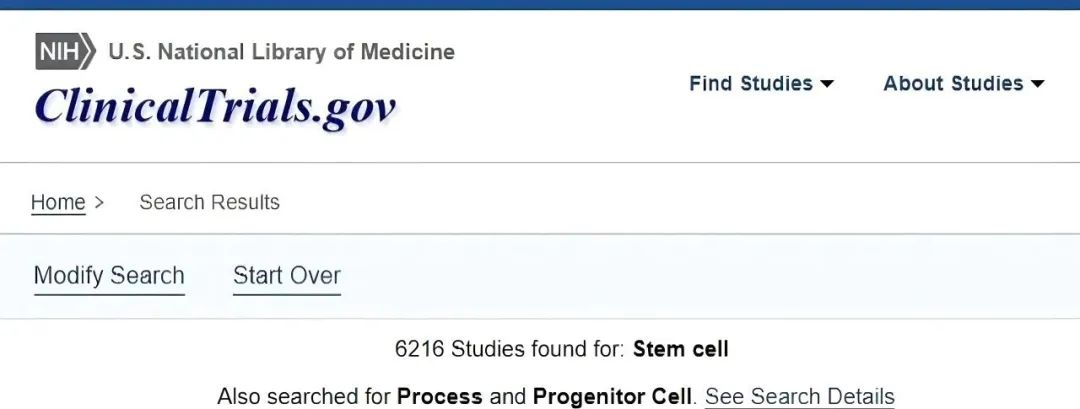This screenshot has width=1080, height=409.
Task: Click U.S. National Library of Medicine text
Action: (281, 52)
